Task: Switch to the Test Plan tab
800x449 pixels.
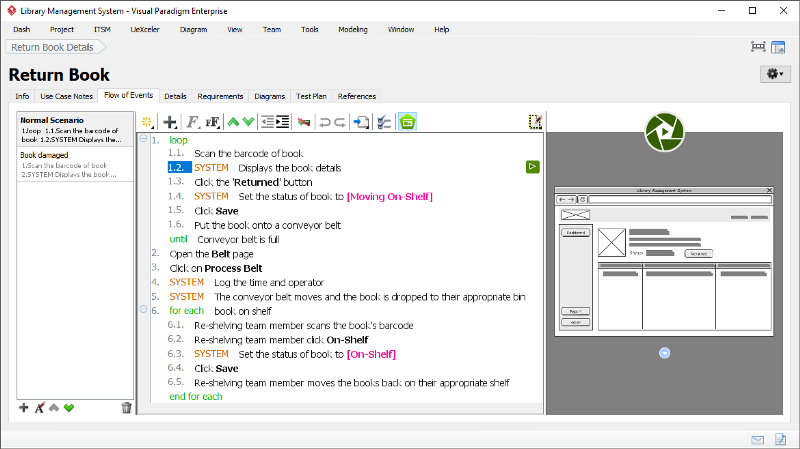Action: 311,96
